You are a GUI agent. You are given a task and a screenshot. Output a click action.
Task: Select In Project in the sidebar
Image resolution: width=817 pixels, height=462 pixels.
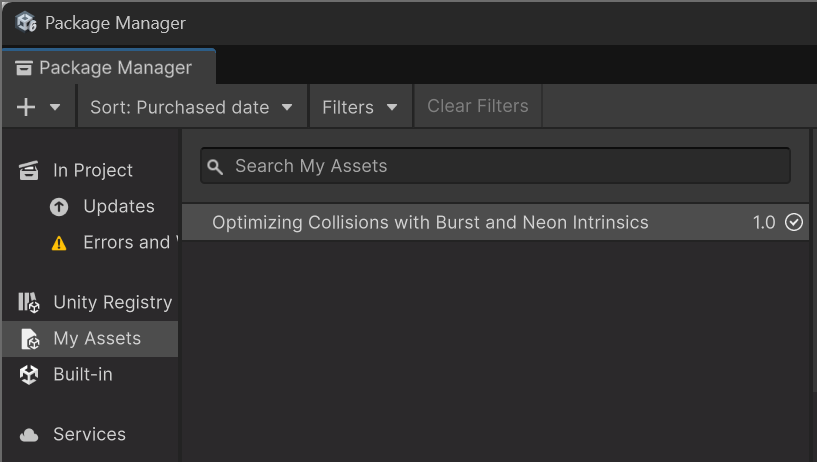click(x=90, y=170)
